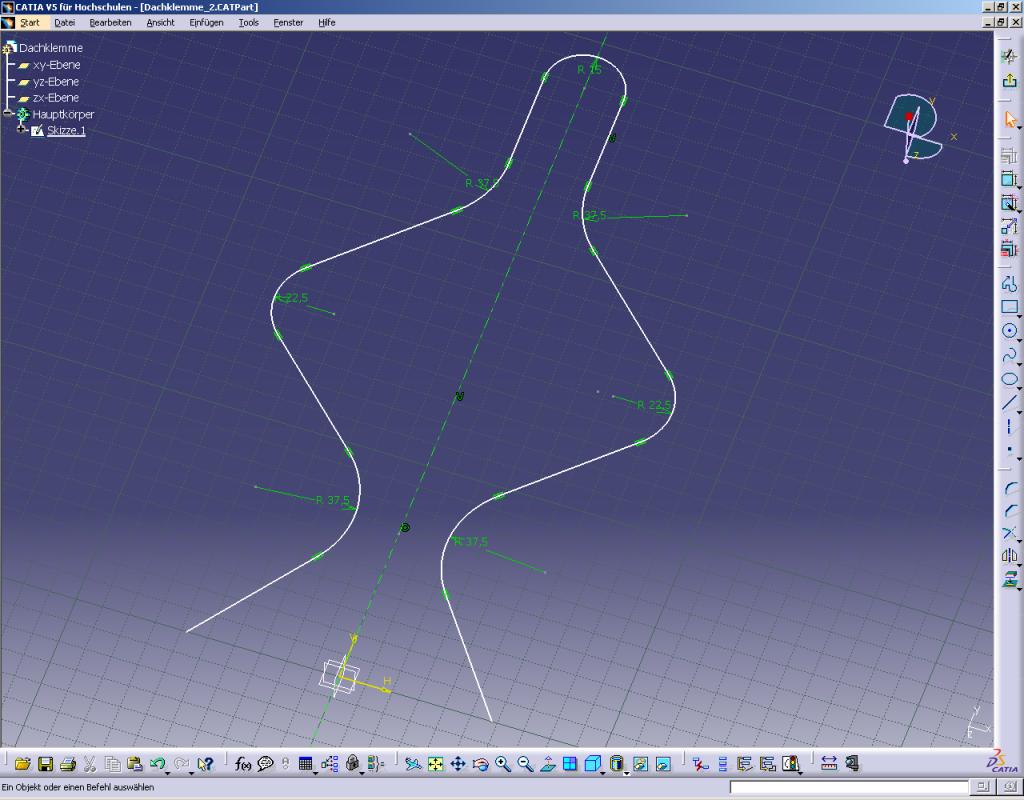Select the Line sketch tool
The image size is (1024, 800).
1009,402
